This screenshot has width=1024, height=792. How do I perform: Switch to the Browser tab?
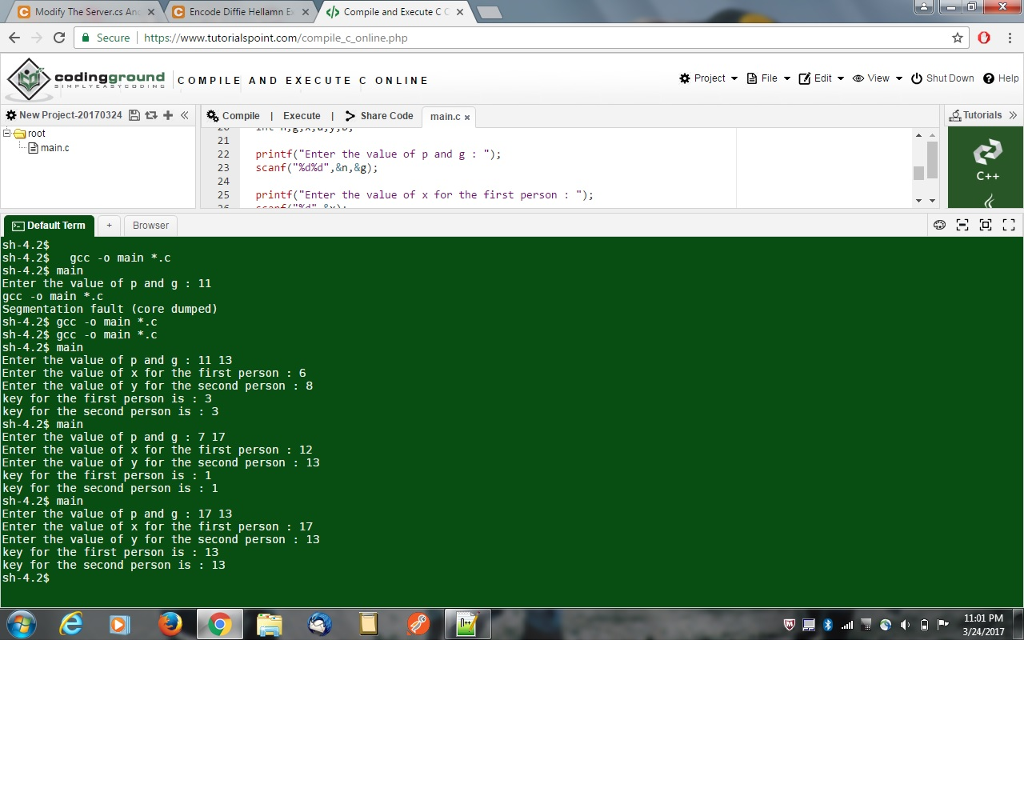click(x=151, y=226)
